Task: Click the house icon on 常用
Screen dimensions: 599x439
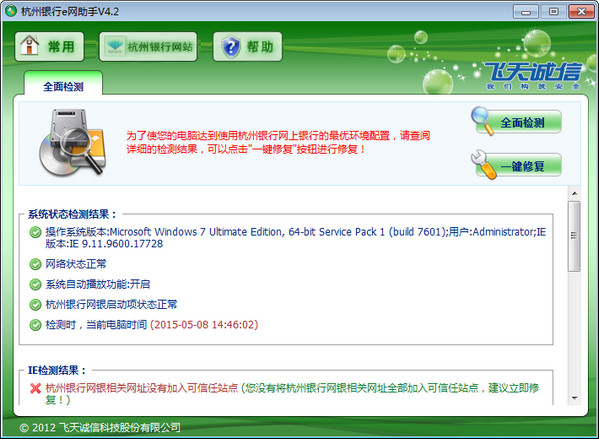Action: pos(30,45)
